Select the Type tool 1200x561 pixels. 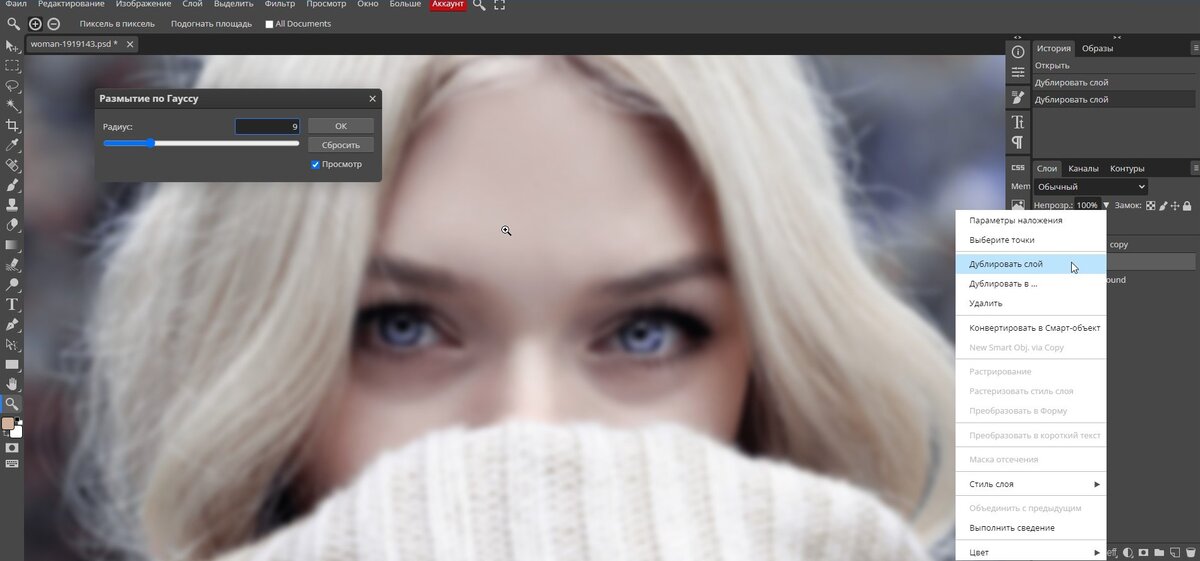pos(12,304)
